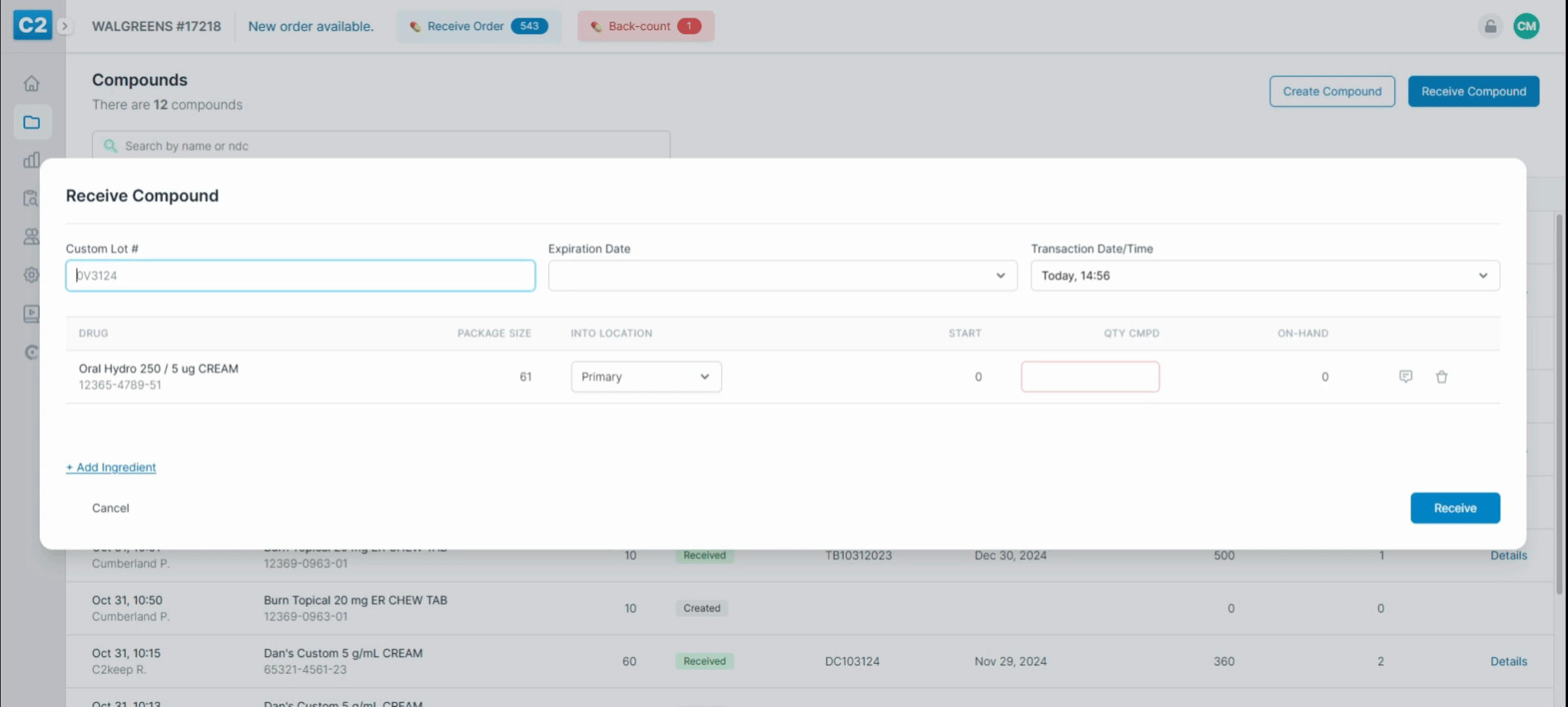Open the CM user avatar menu
The width and height of the screenshot is (1568, 707).
(1526, 26)
